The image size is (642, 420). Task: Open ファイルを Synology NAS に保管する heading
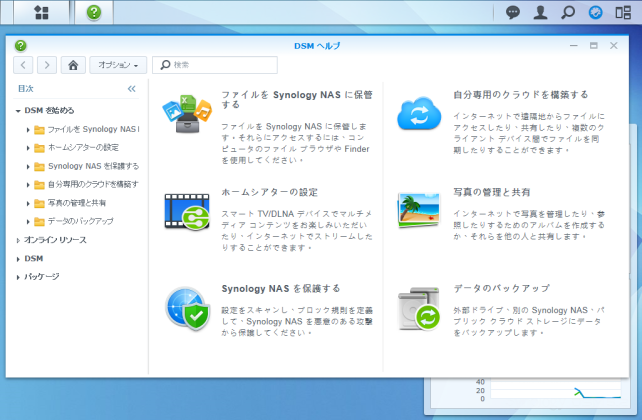pos(297,99)
